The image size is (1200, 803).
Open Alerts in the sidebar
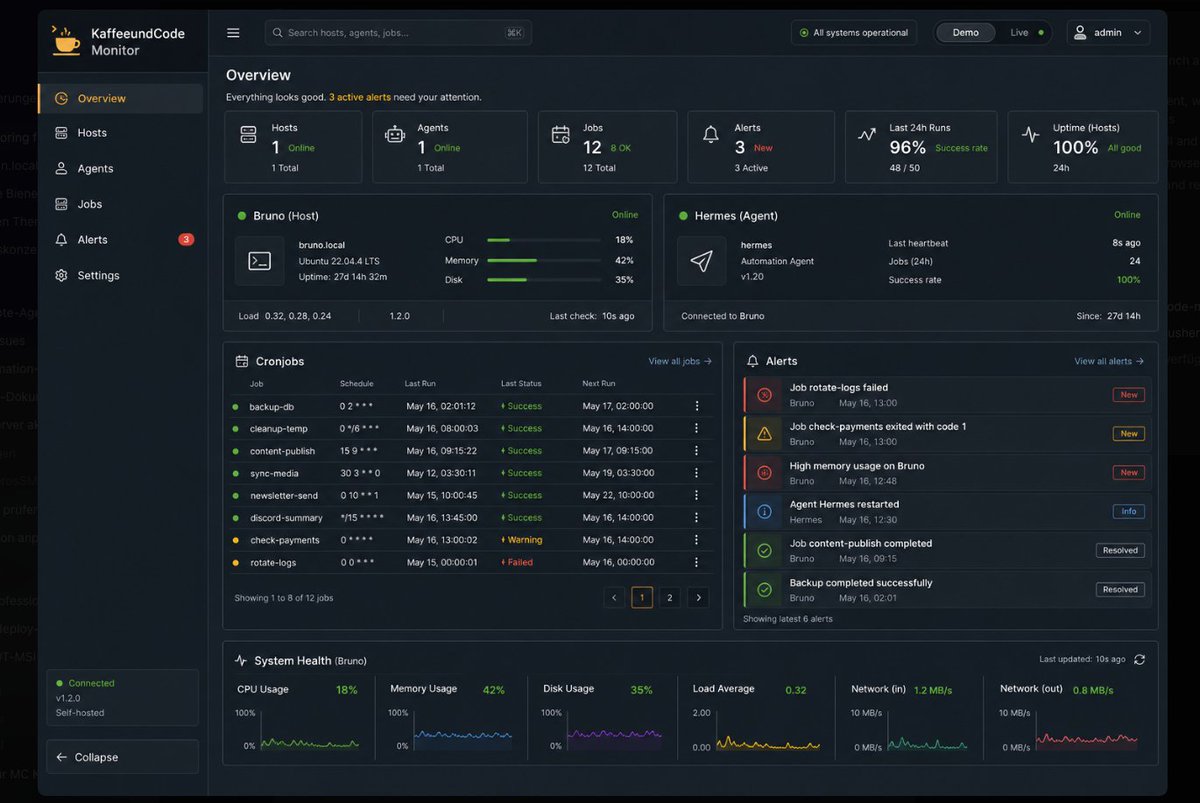tap(121, 240)
